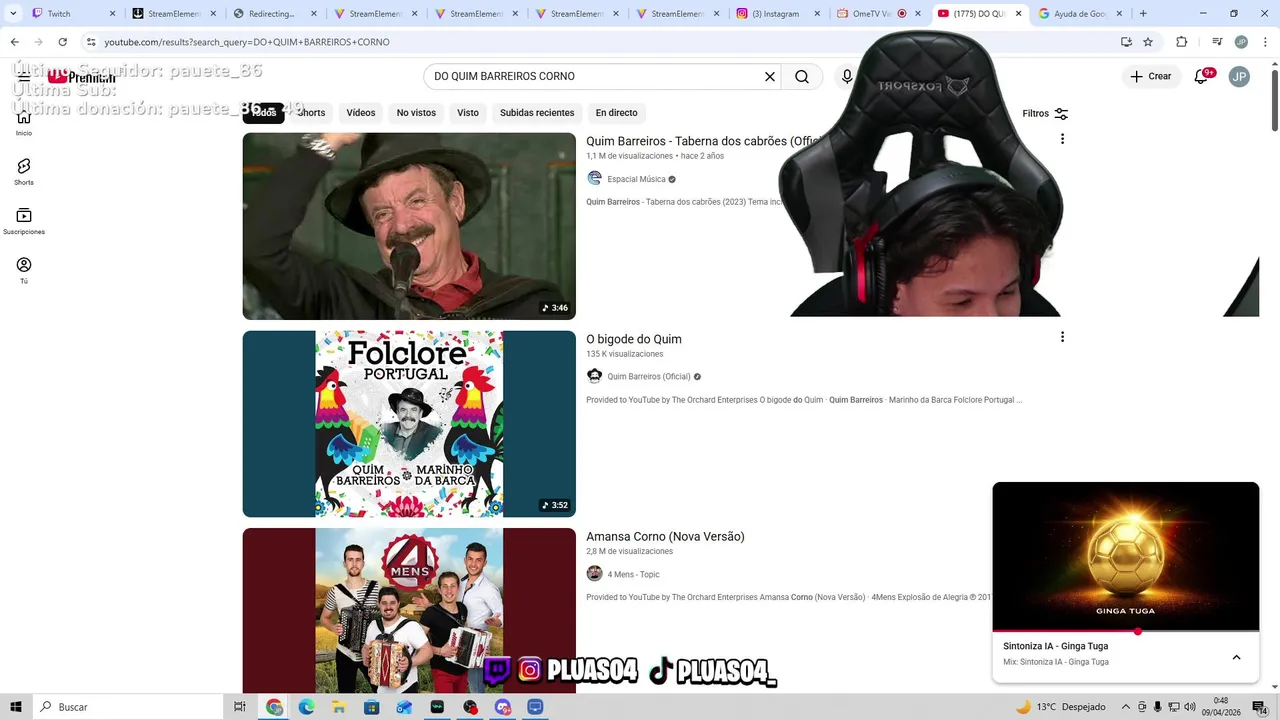1280x720 pixels.
Task: Play the Taberna dos cabrões thumbnail
Action: click(x=409, y=226)
